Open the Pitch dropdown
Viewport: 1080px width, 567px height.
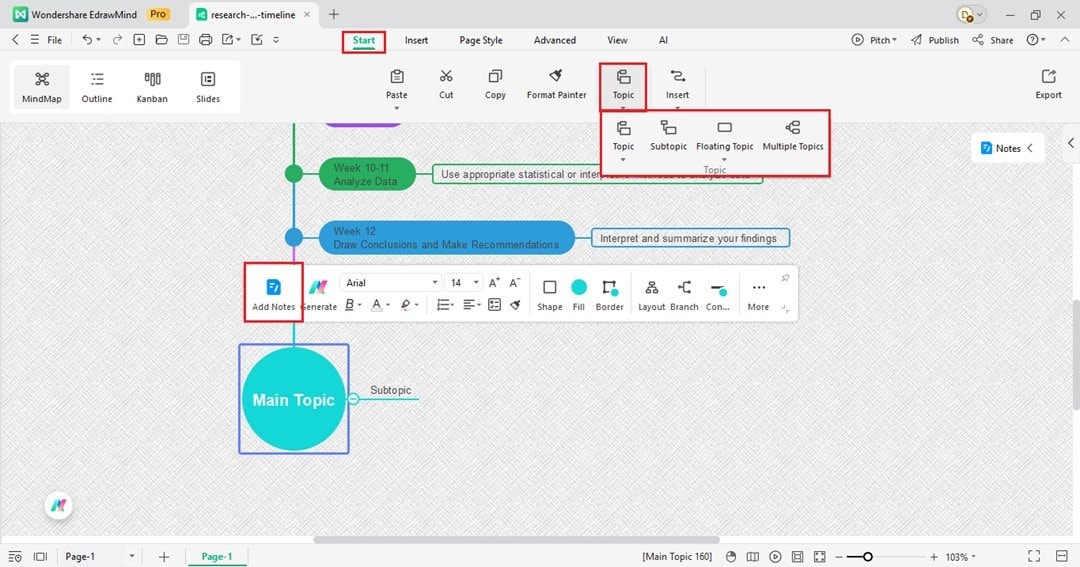point(874,40)
